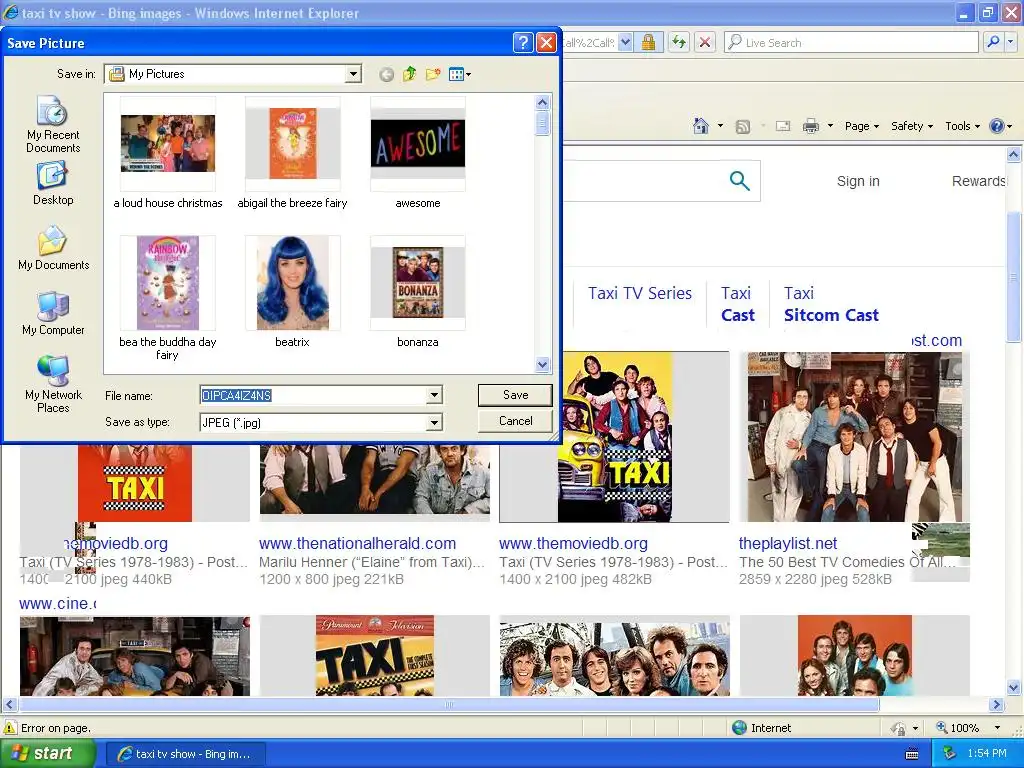This screenshot has height=768, width=1024.
Task: Open www.thenationalherald.com link
Action: [x=357, y=543]
